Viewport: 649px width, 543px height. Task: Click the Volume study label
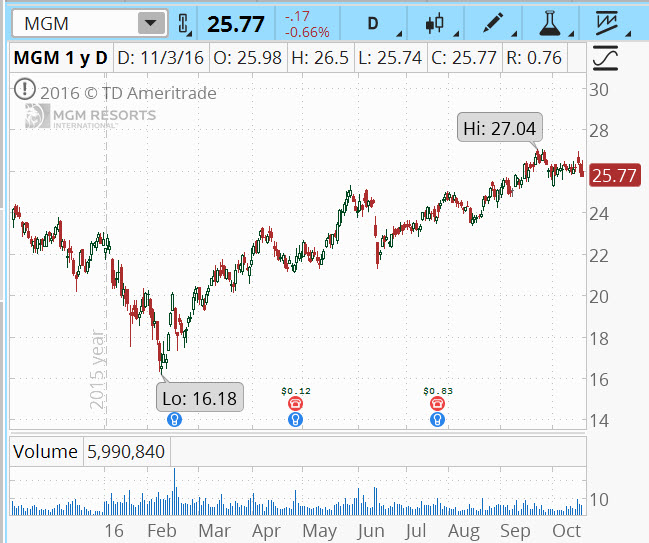[x=46, y=451]
